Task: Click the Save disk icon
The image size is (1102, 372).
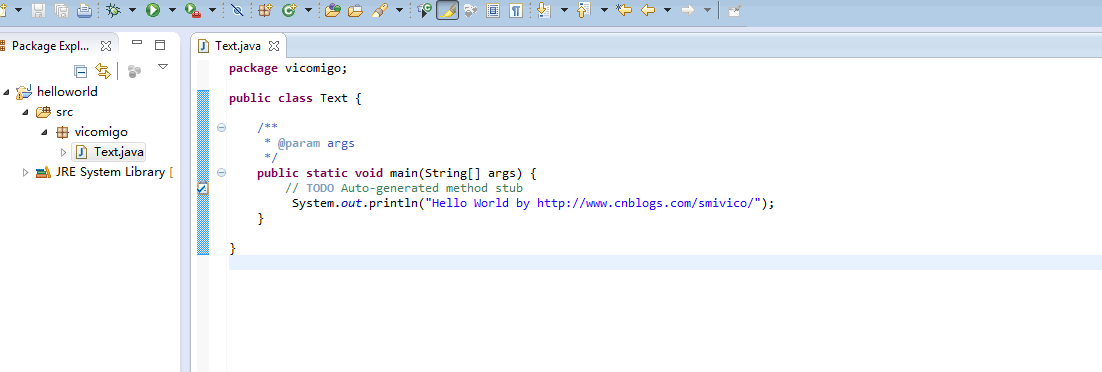Action: coord(39,10)
